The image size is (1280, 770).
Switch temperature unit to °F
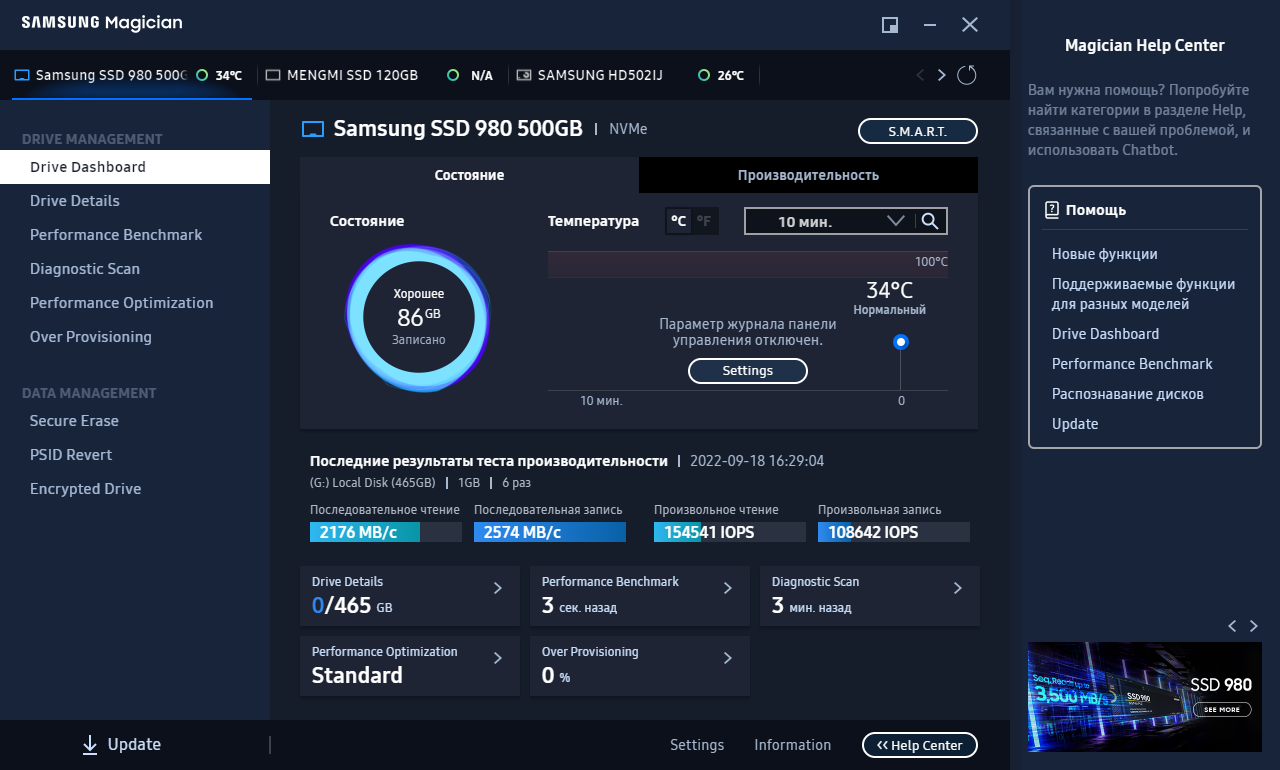(x=705, y=221)
